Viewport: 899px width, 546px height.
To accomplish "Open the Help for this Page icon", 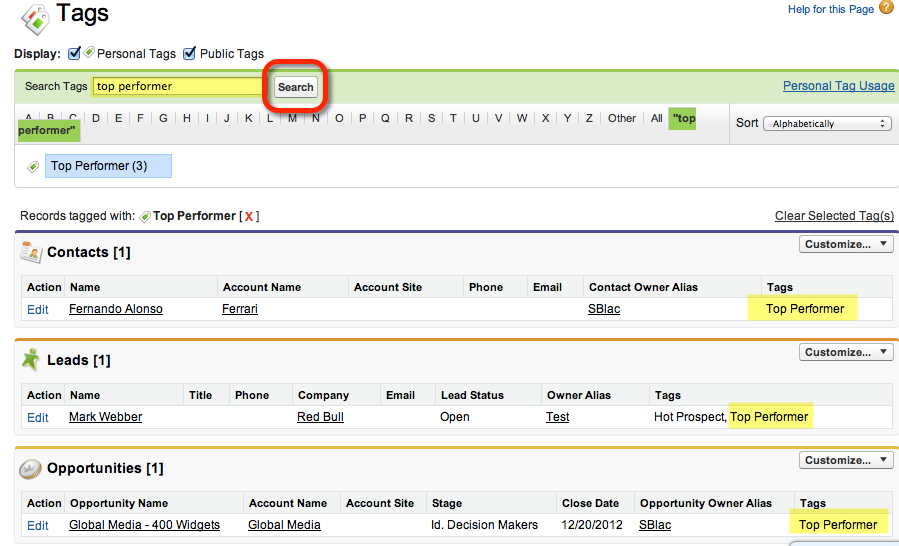I will [x=886, y=7].
